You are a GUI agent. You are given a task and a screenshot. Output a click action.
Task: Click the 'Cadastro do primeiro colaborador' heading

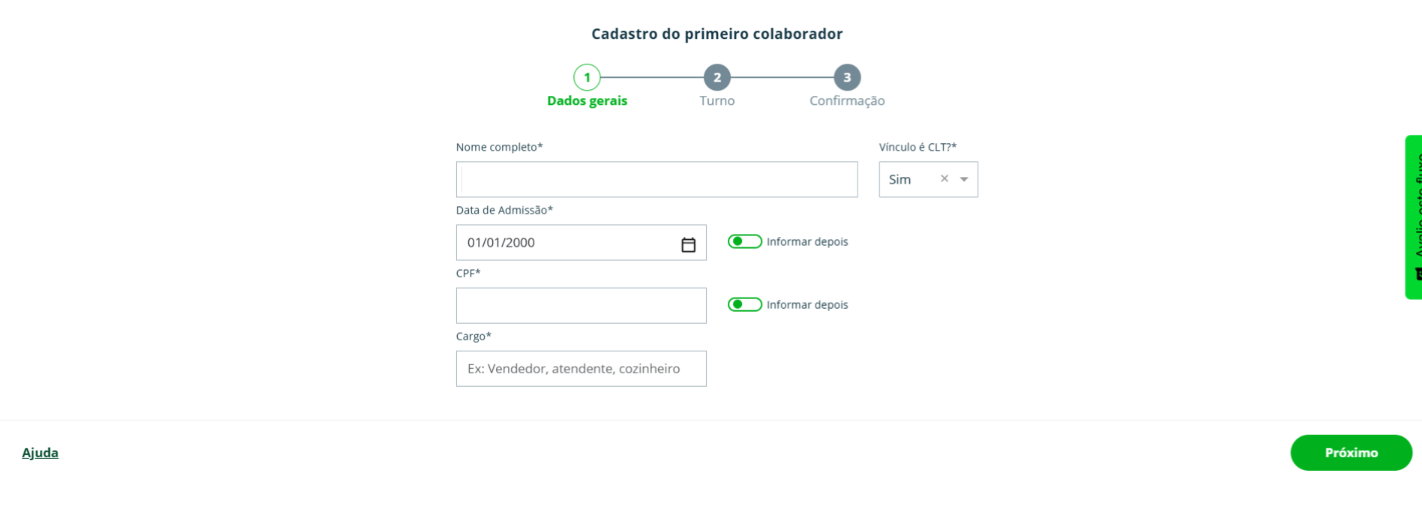click(x=717, y=34)
